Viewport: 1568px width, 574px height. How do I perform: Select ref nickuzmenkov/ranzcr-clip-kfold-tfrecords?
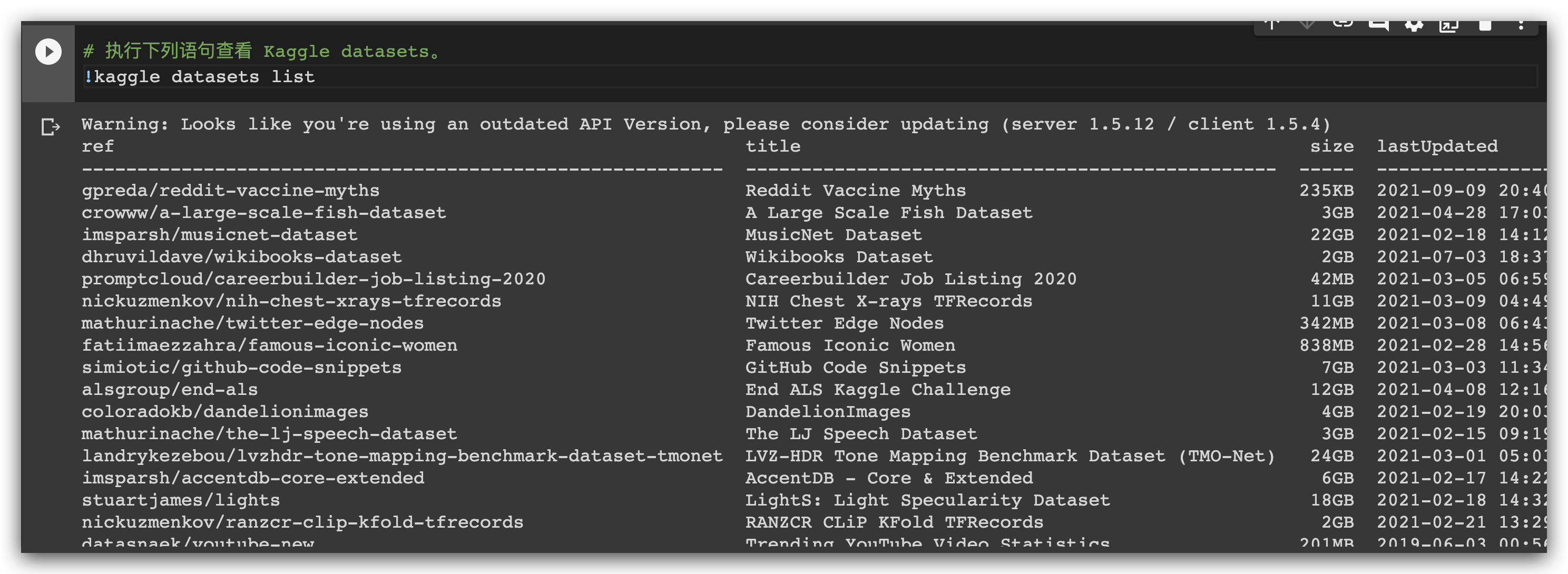pos(302,522)
